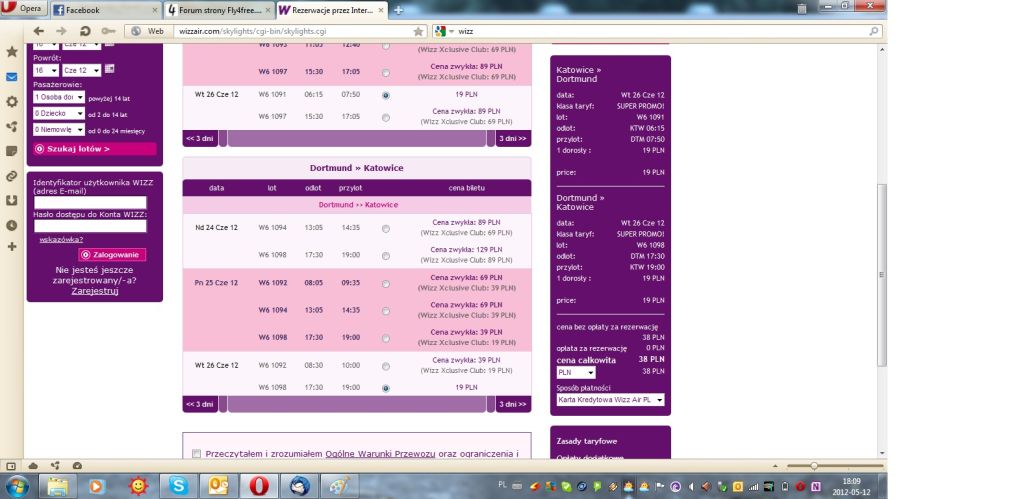Open Paint from the taskbar
The width and height of the screenshot is (1024, 499).
[x=340, y=486]
